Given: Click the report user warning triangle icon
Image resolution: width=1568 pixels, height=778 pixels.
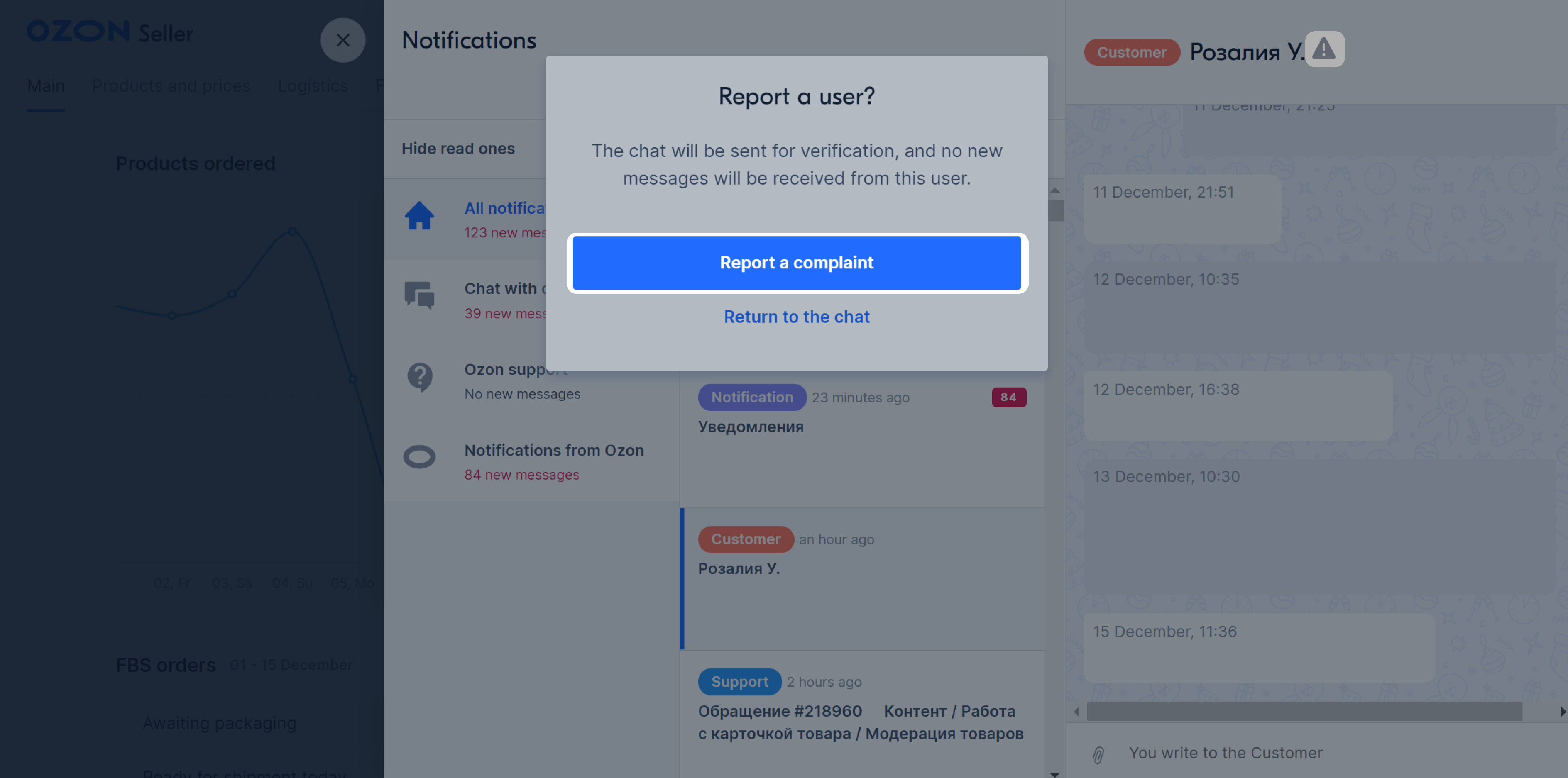Looking at the screenshot, I should point(1324,49).
